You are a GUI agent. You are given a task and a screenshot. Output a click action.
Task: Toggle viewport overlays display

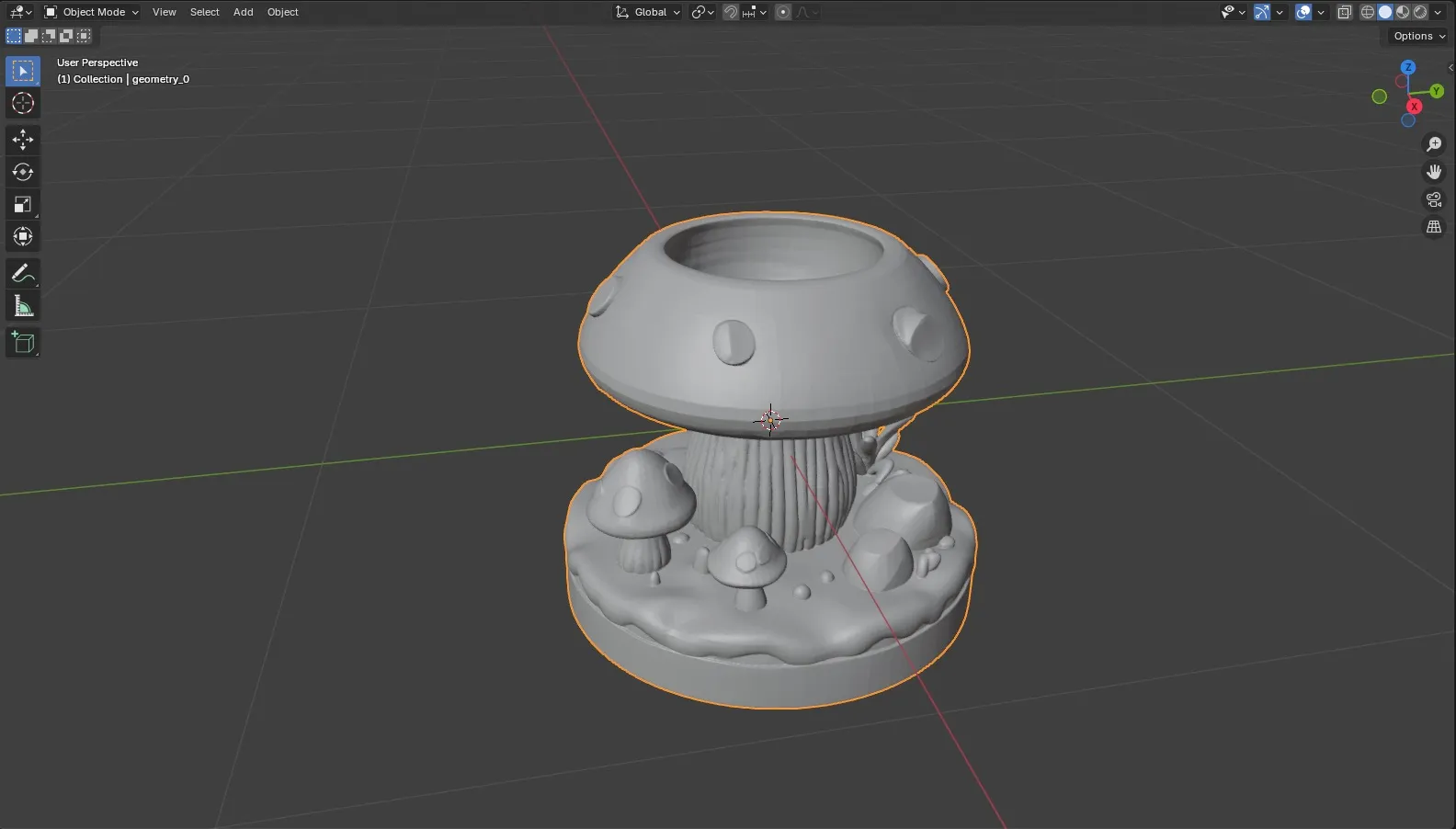pos(1303,12)
